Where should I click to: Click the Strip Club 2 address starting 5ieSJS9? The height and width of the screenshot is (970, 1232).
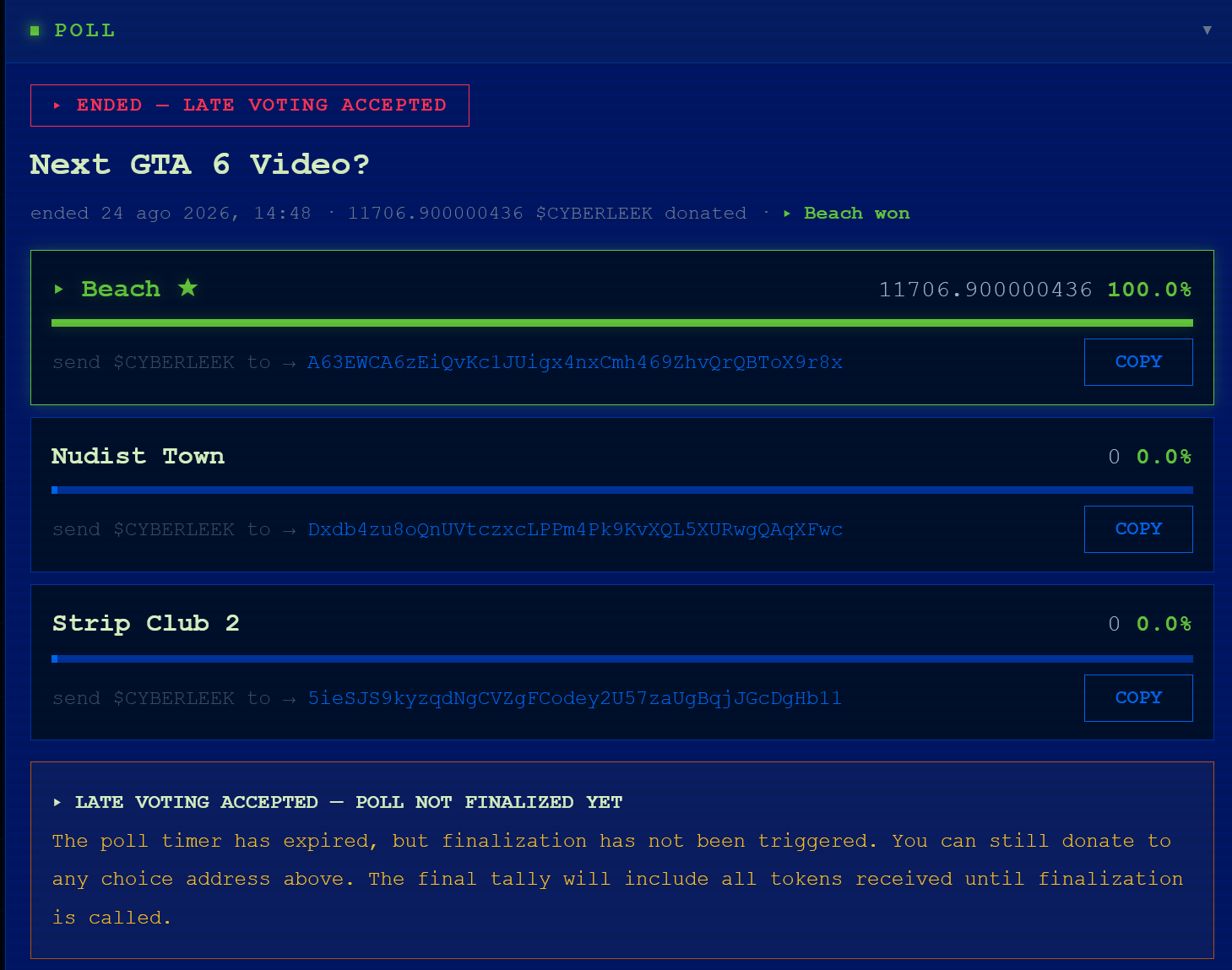574,698
